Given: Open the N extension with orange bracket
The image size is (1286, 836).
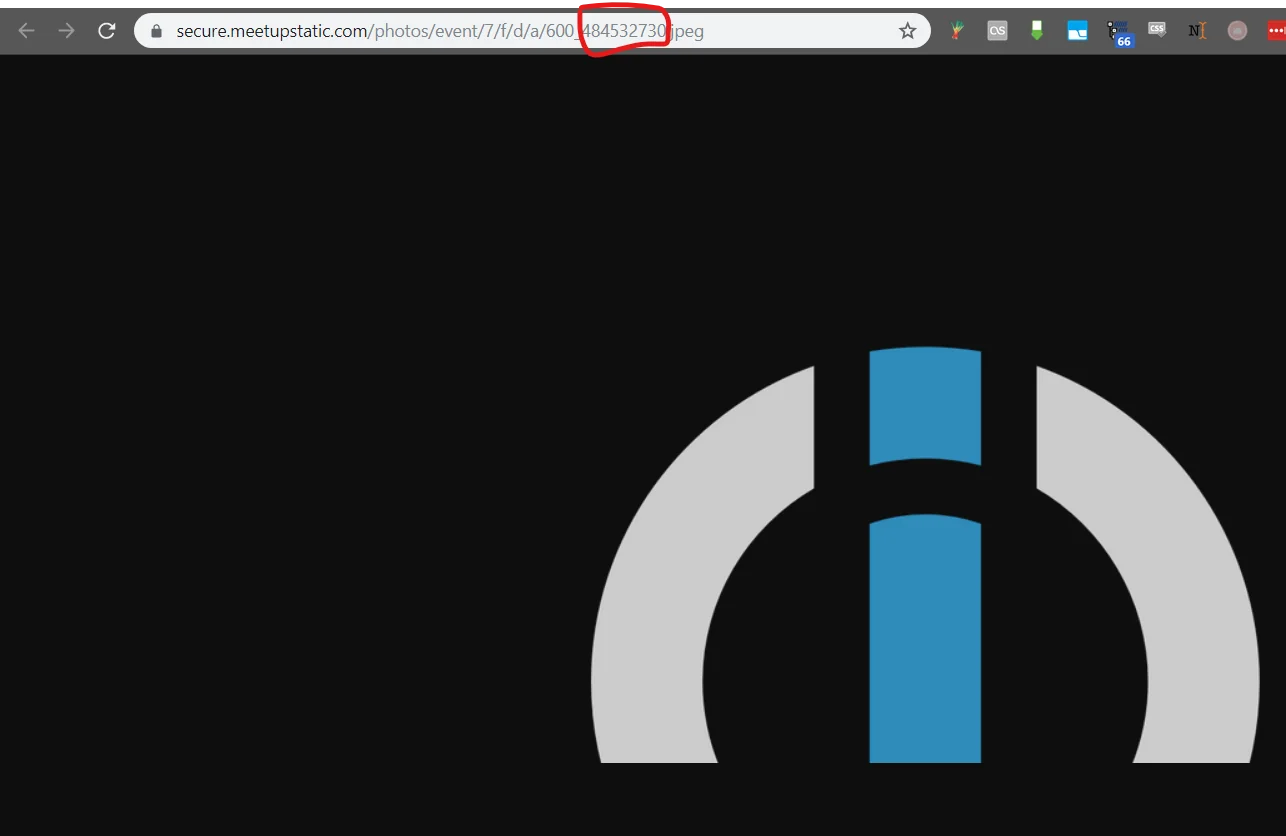Looking at the screenshot, I should click(x=1197, y=31).
